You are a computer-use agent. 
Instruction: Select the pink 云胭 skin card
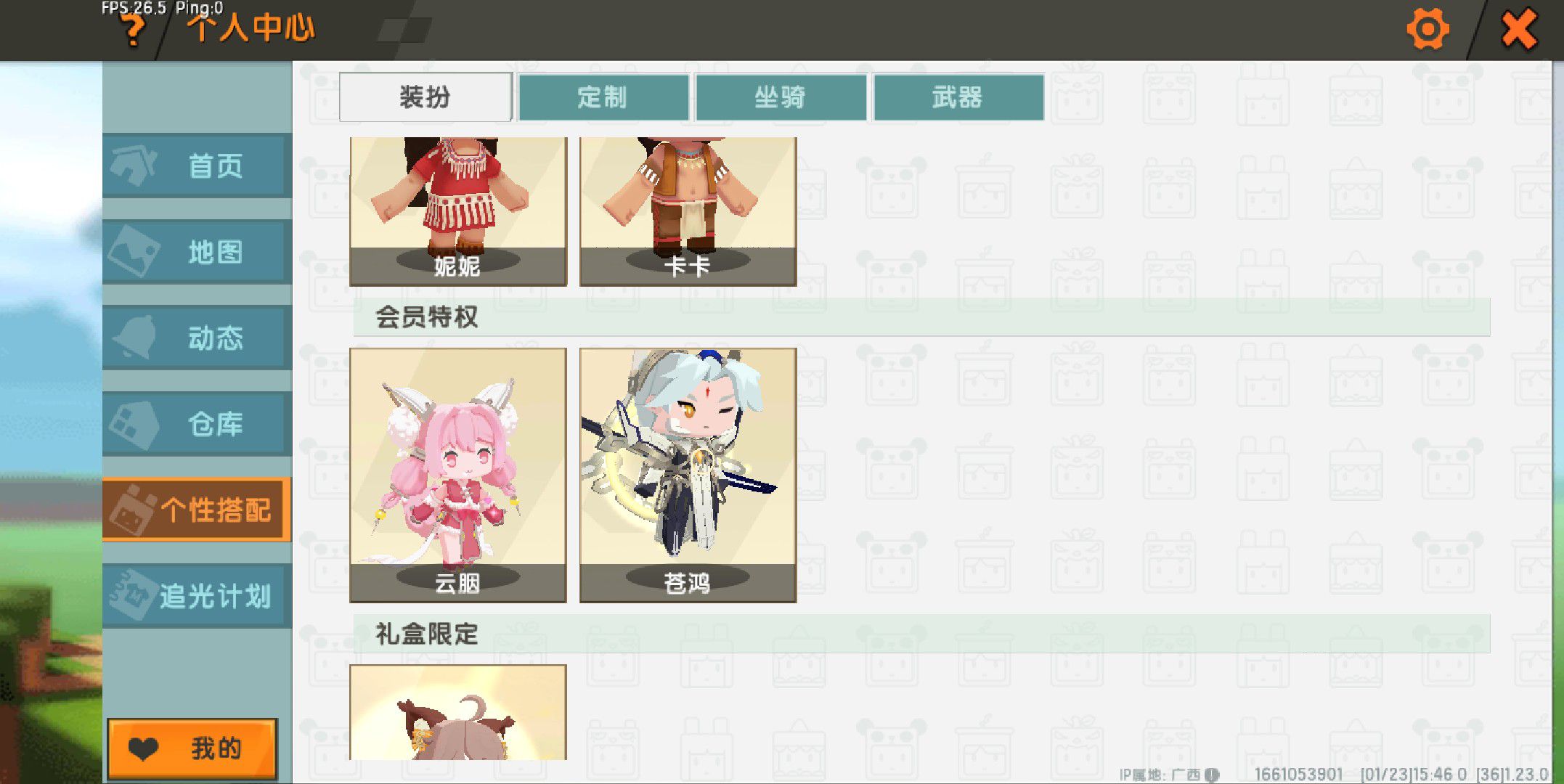pyautogui.click(x=458, y=475)
